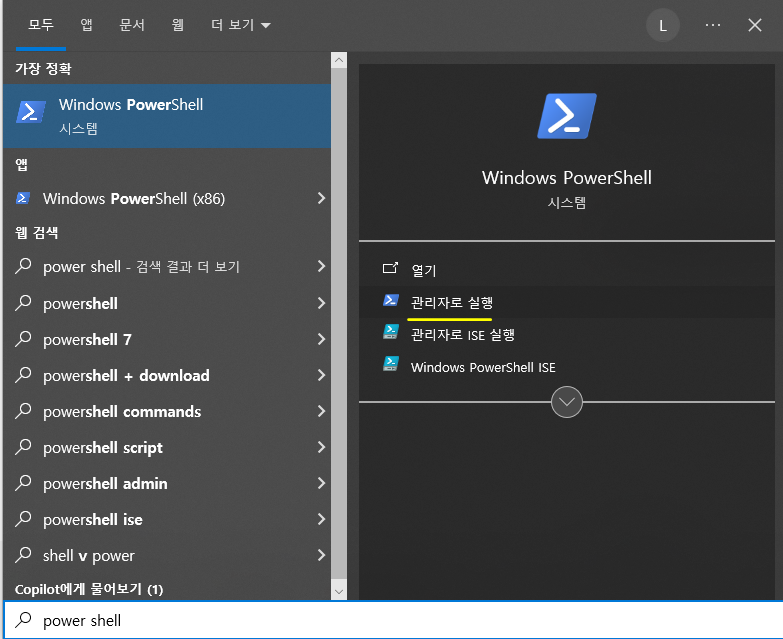Select the Windows PowerShell (x86) app result
Image resolution: width=783 pixels, height=639 pixels.
[167, 199]
